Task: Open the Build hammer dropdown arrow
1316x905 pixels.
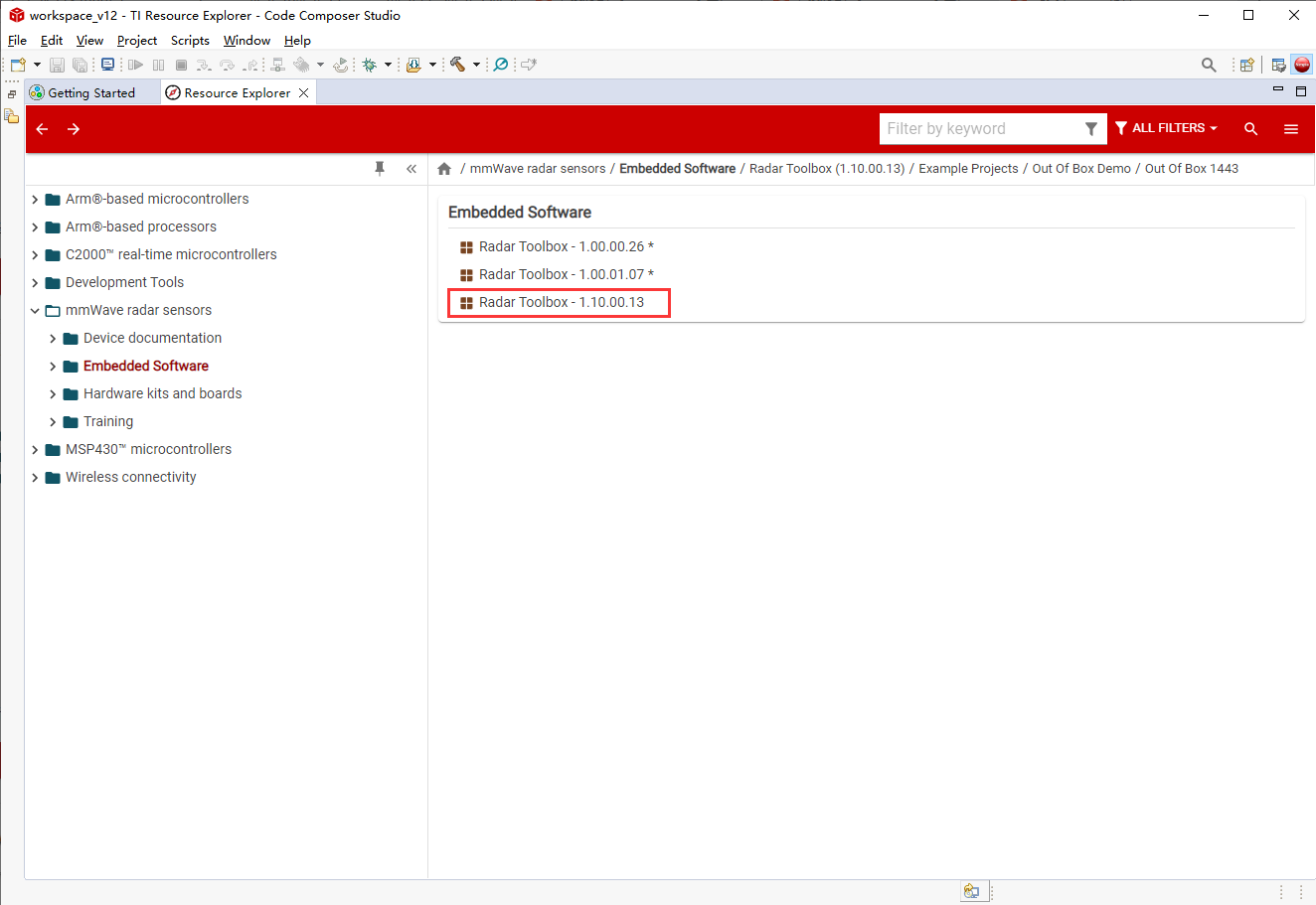Action: [476, 65]
